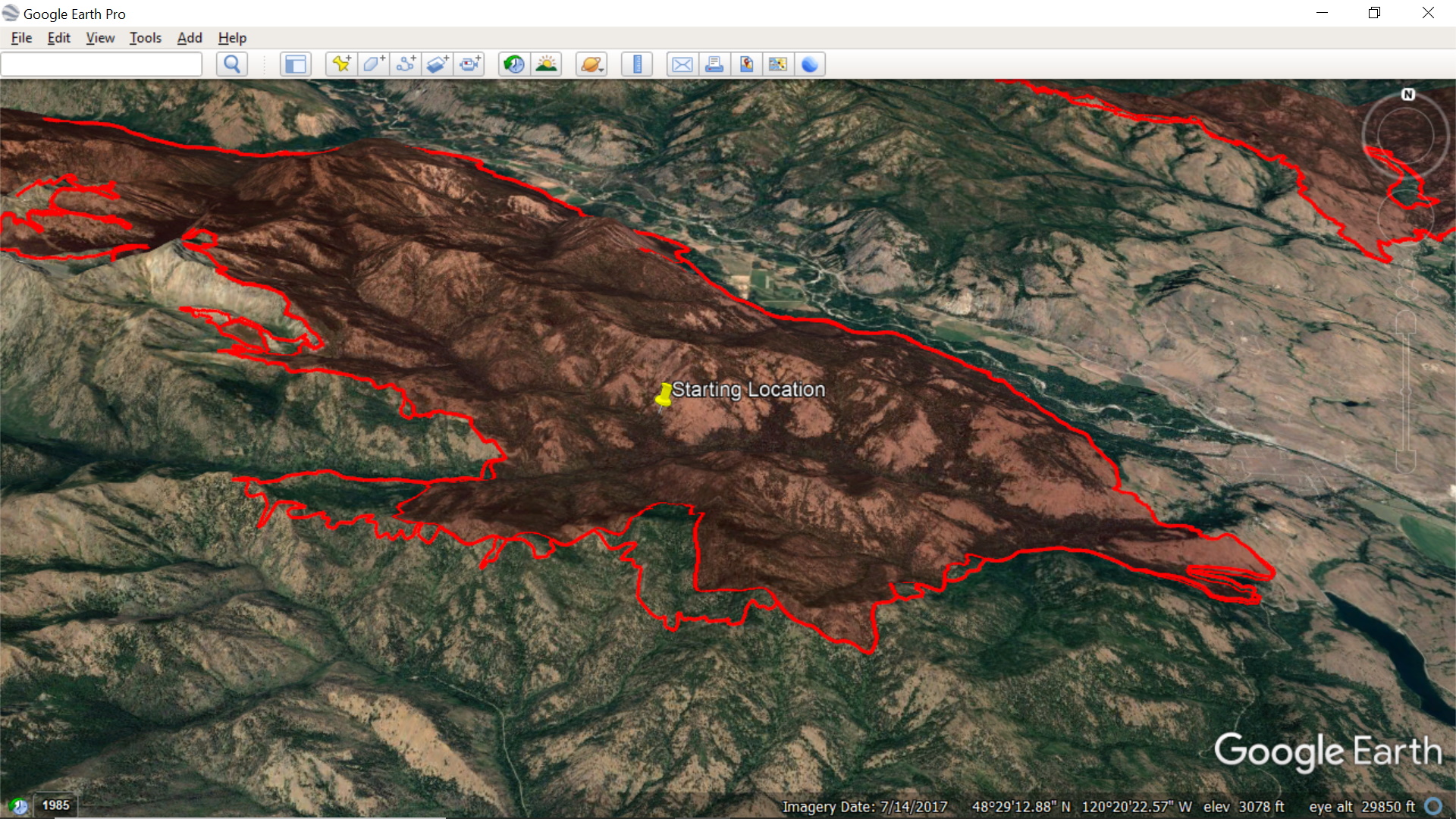Screen dimensions: 1456x819
Task: Click the 1985 historical imagery button
Action: (x=55, y=805)
